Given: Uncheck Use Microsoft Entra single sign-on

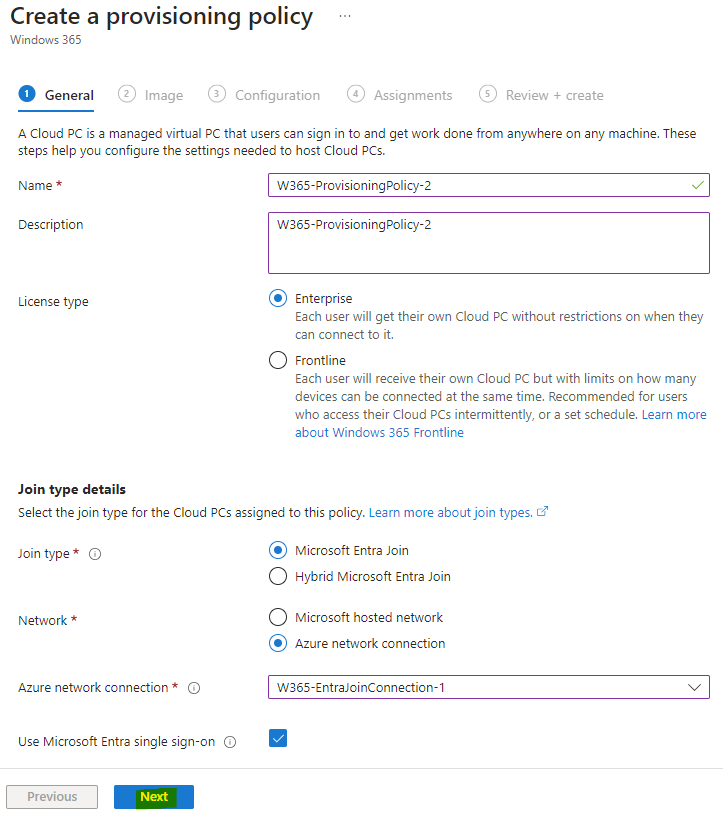Looking at the screenshot, I should (x=278, y=738).
